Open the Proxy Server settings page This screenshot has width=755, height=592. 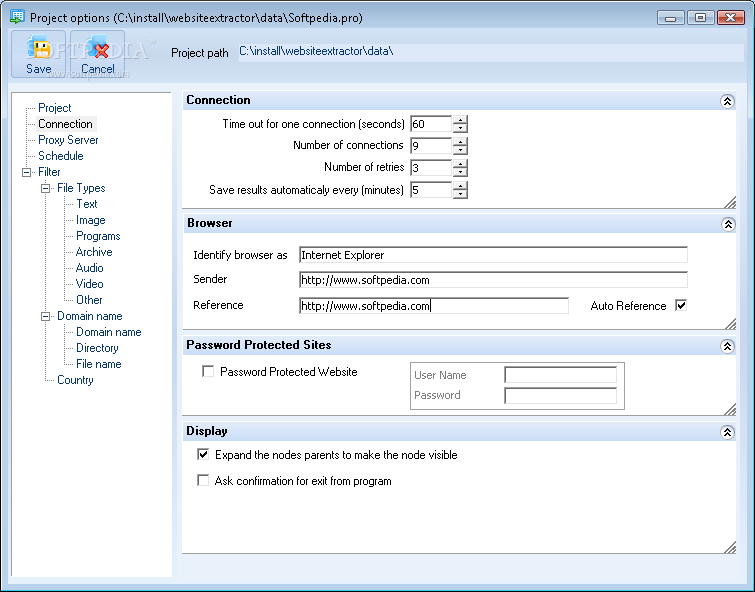tap(68, 140)
